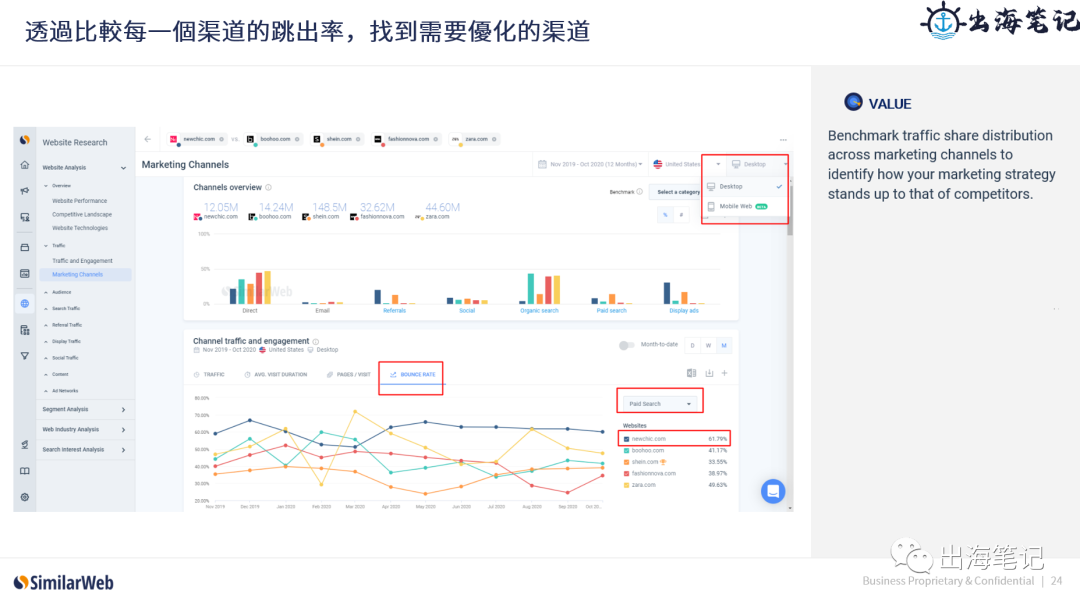
Task: Open the Nov 2019 - Oct 2020 date range dropdown
Action: pos(590,165)
